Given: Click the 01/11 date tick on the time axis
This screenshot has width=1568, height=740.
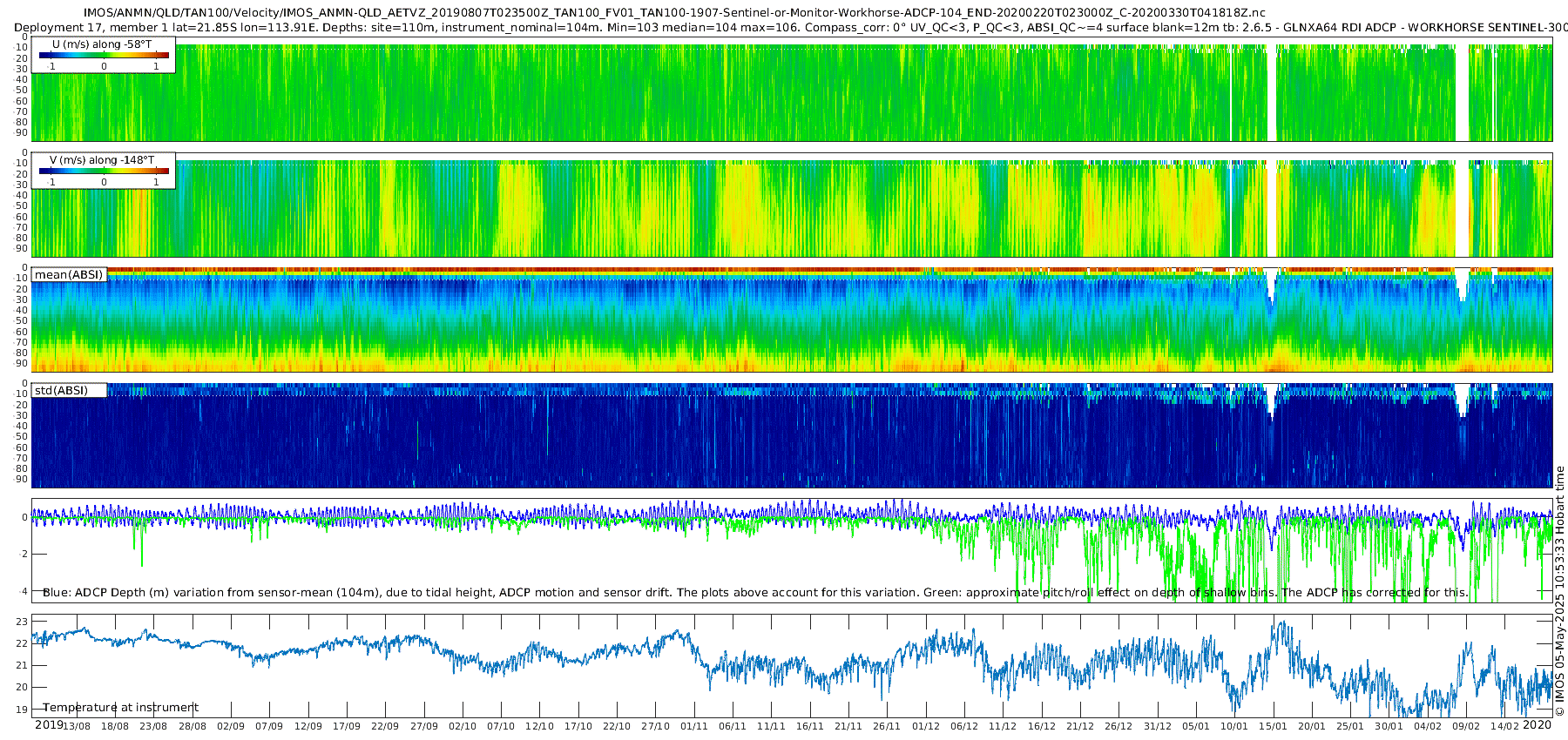Looking at the screenshot, I should coord(694,726).
